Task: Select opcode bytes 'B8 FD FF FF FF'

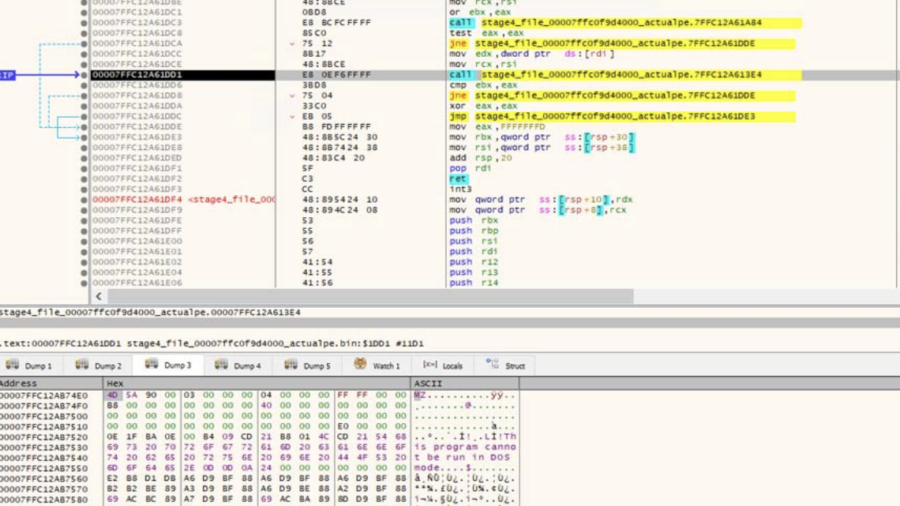Action: coord(336,127)
